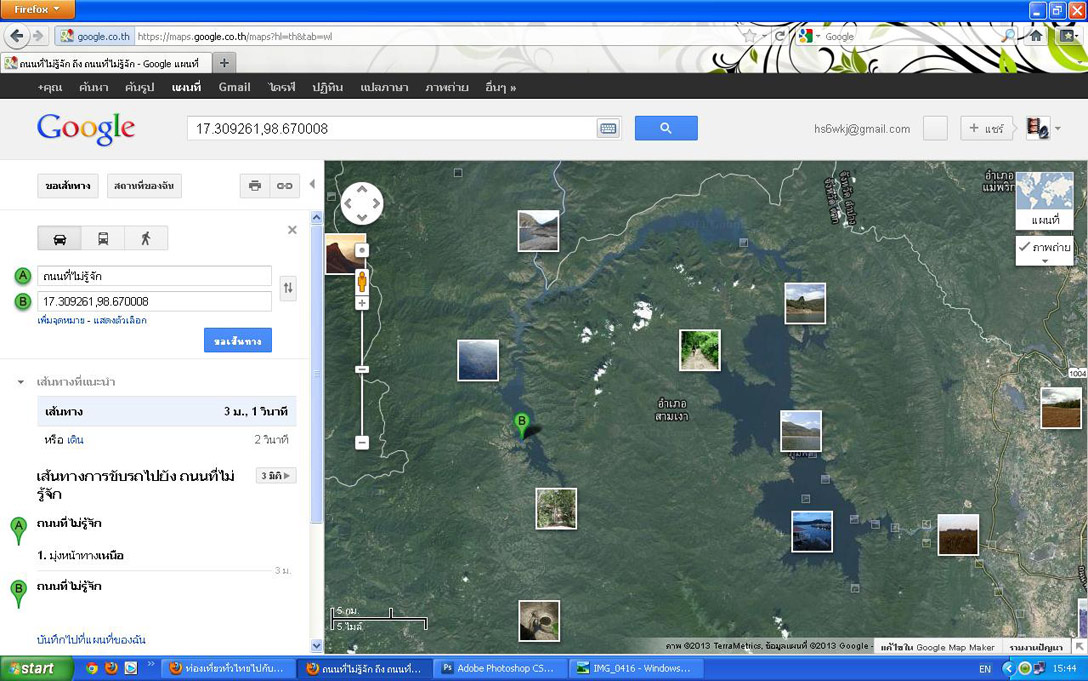Click the blue search magnifier button

point(665,128)
